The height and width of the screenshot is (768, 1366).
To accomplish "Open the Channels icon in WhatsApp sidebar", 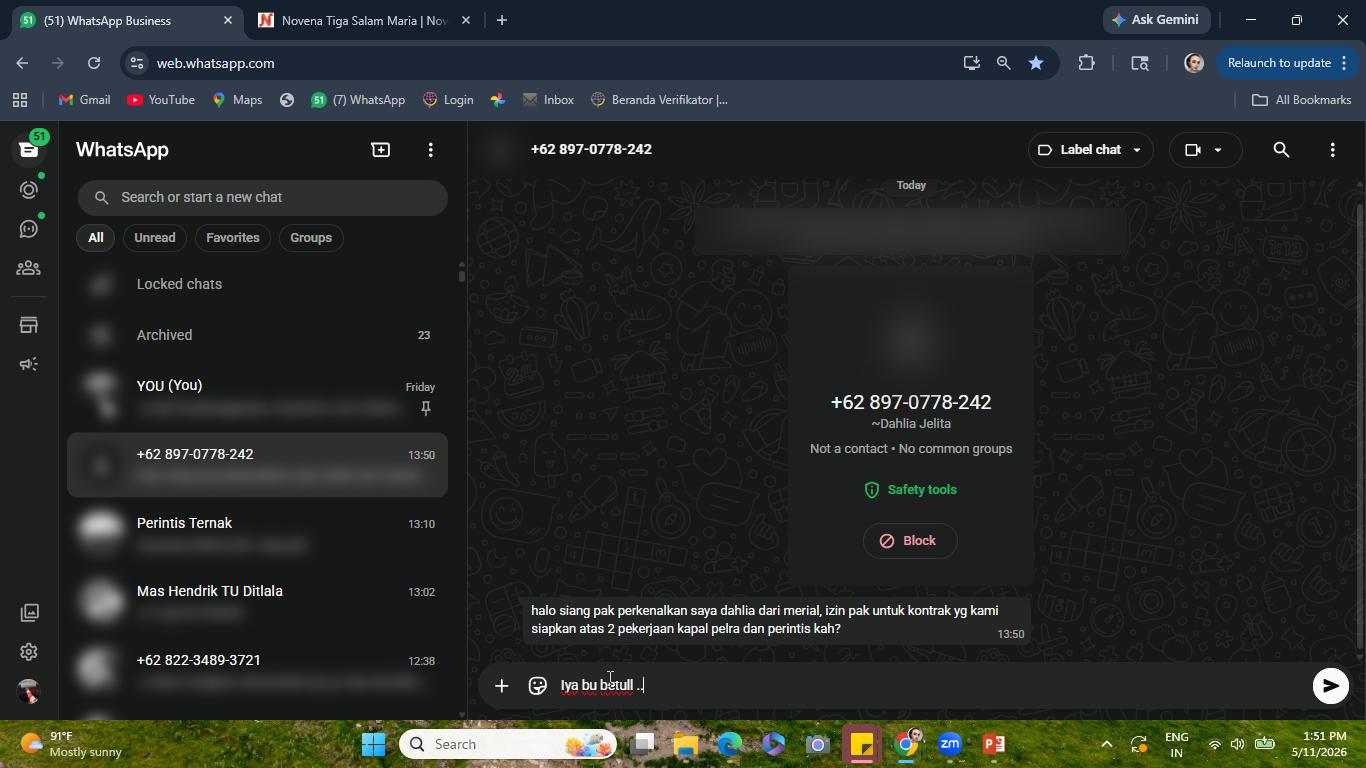I will click(28, 229).
